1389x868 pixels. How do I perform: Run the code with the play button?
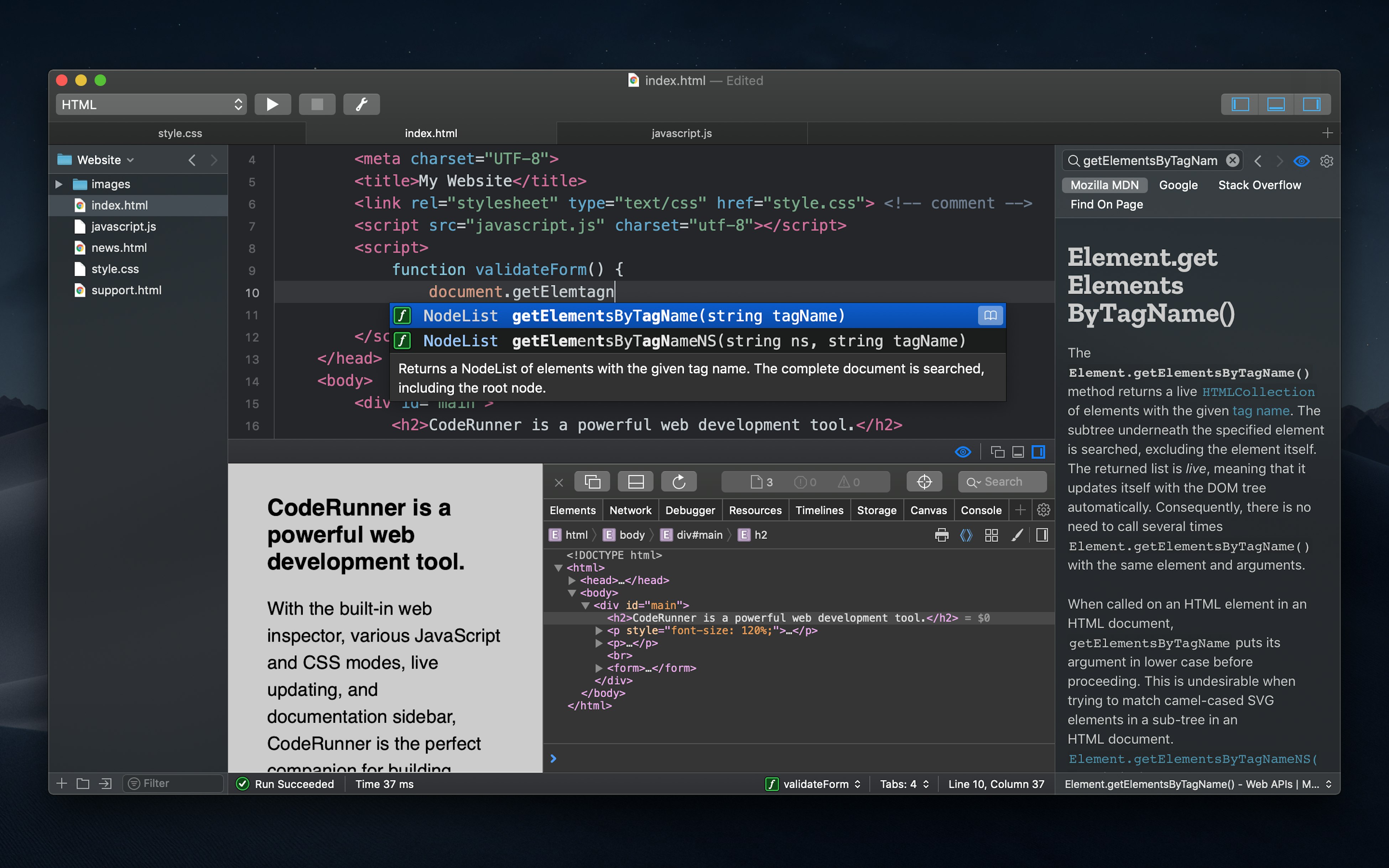(x=273, y=104)
